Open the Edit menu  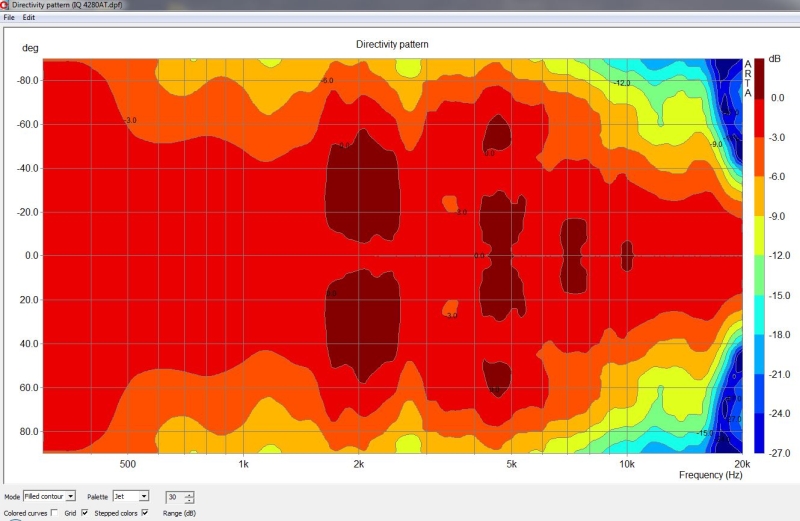tap(29, 17)
